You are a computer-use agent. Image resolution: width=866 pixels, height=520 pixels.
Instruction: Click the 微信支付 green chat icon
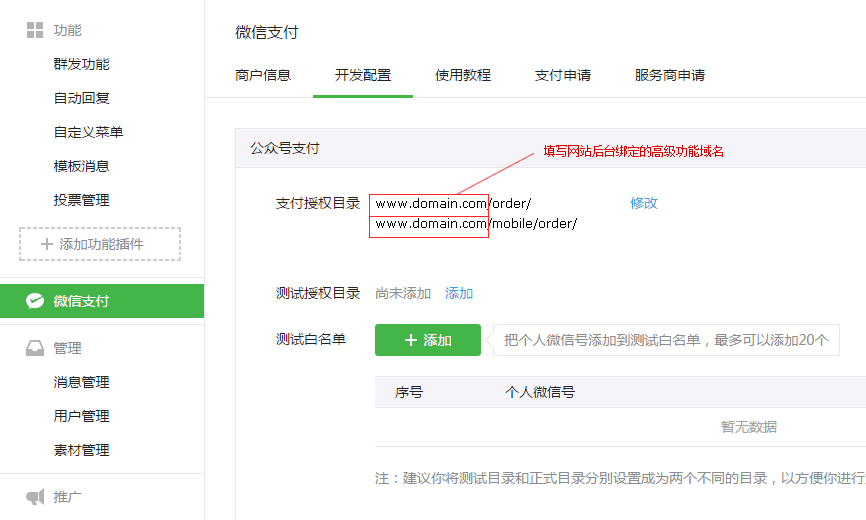point(35,301)
